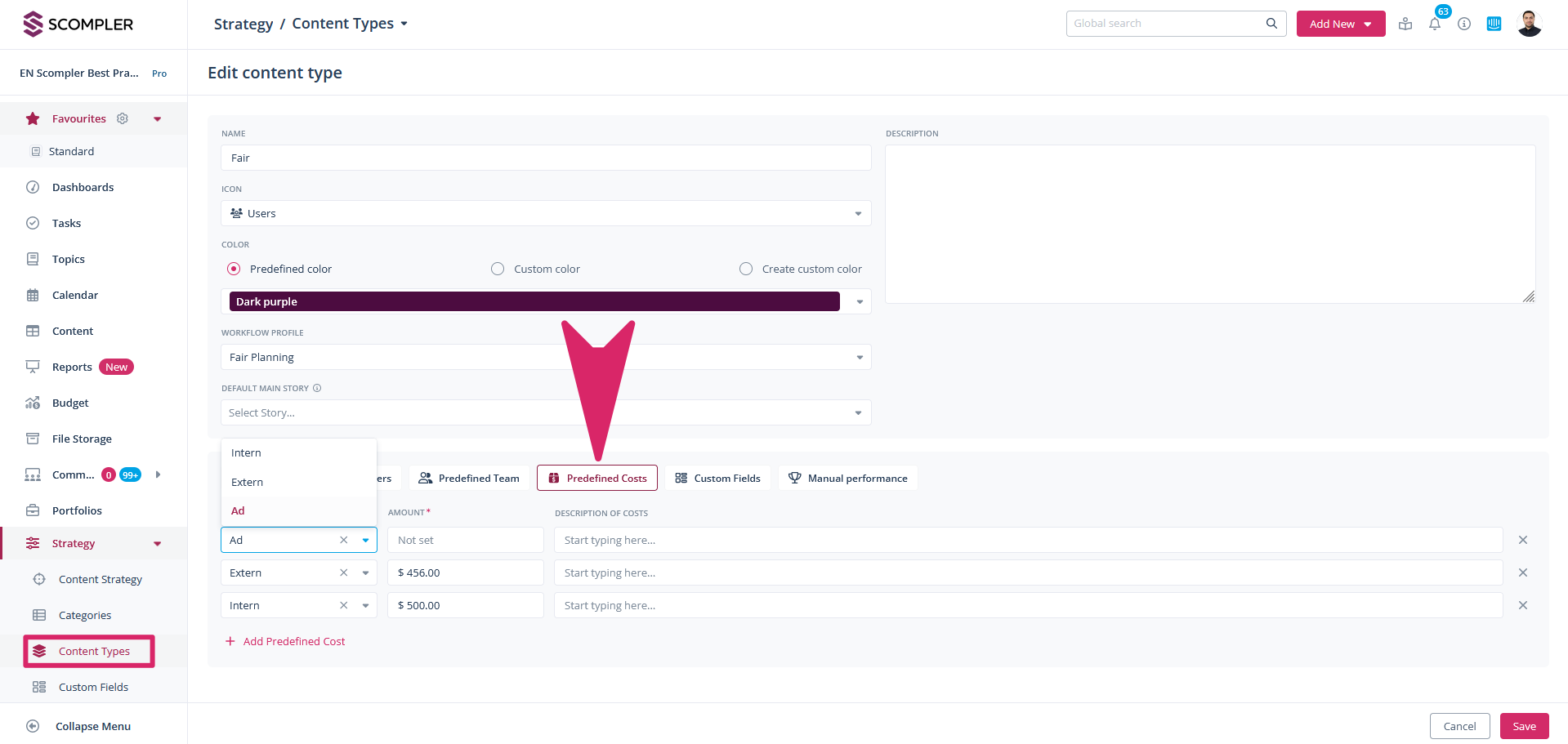
Task: Open the notifications bell icon
Action: (x=1434, y=24)
